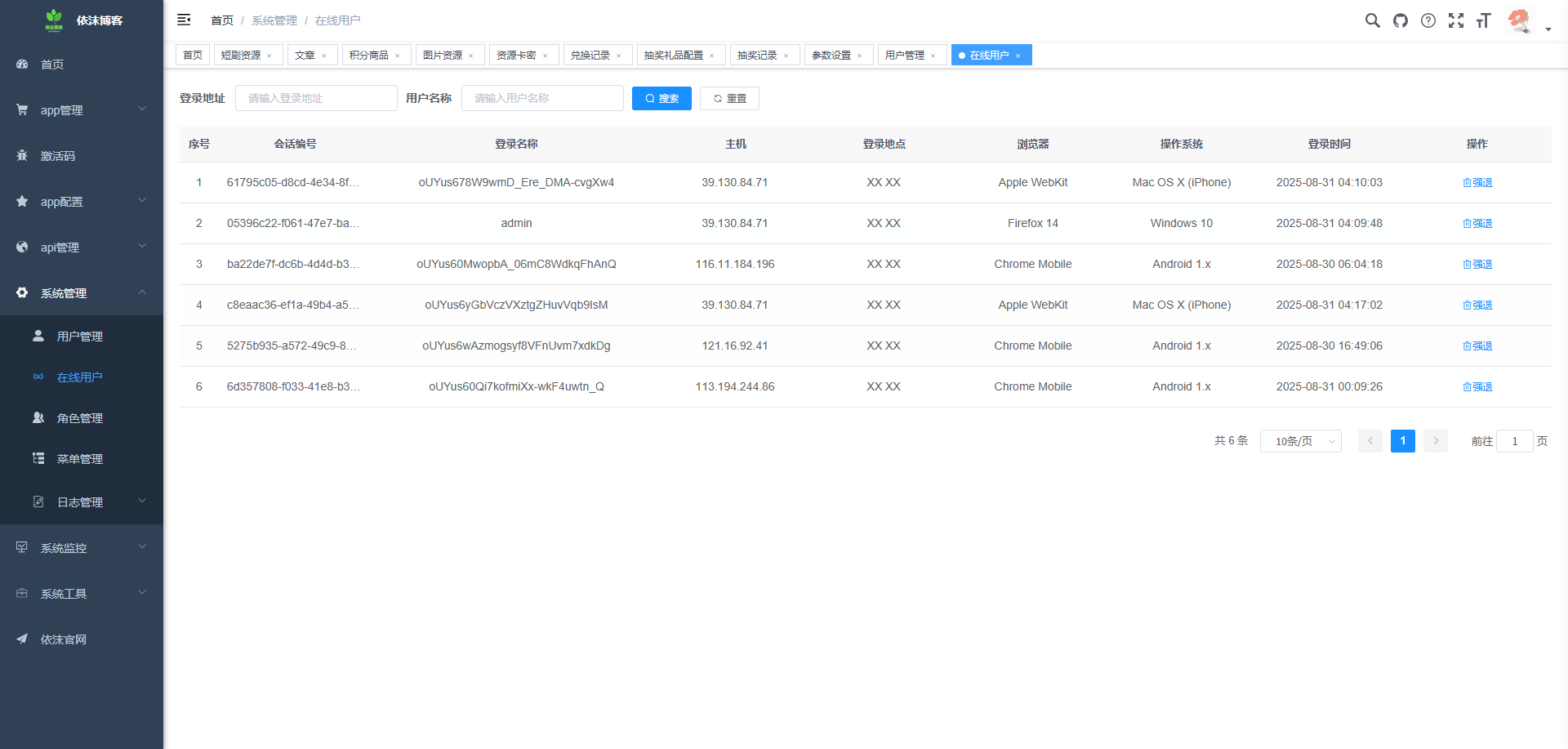
Task: Open 角色管理 in the sidebar
Action: pyautogui.click(x=80, y=418)
